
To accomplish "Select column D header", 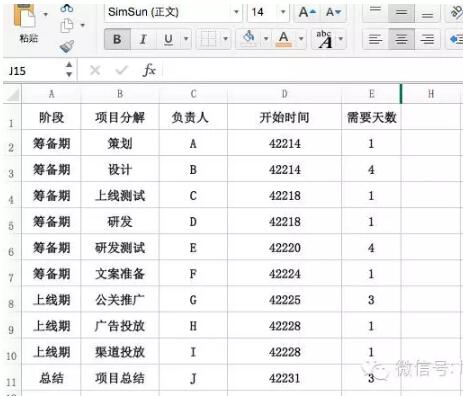I will point(284,94).
